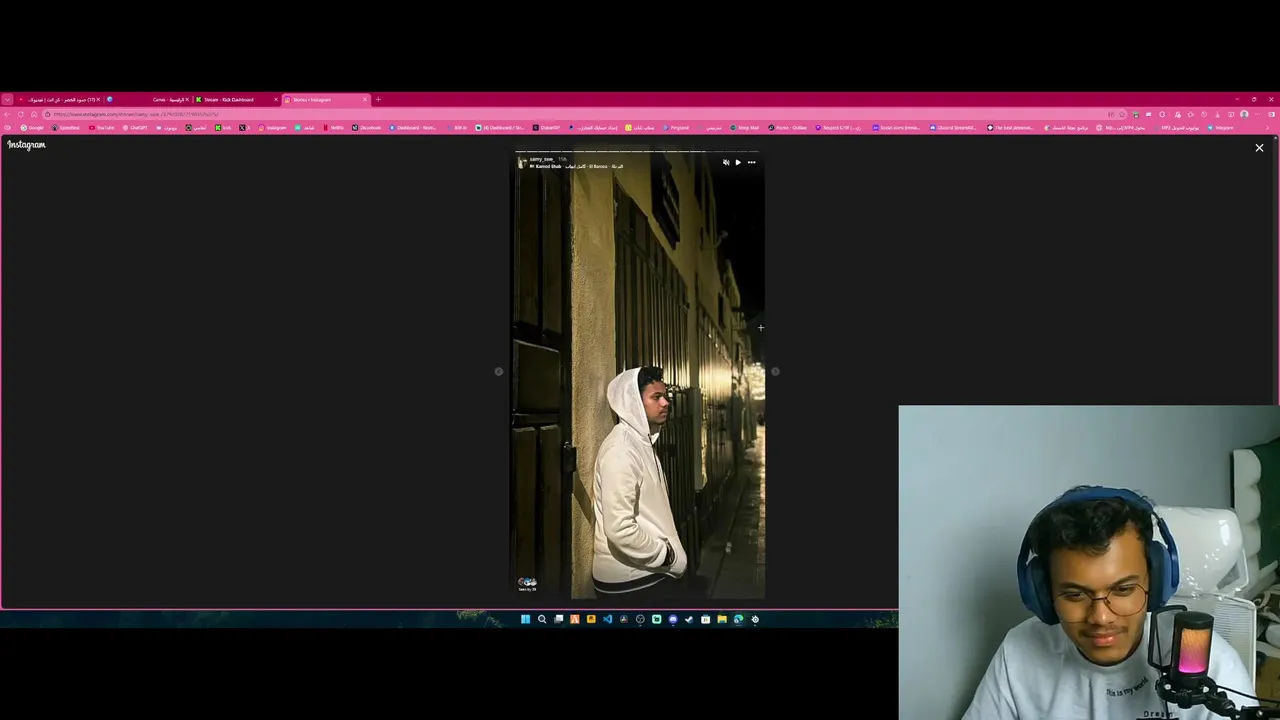The image size is (1280, 720).
Task: Open the YouTube bookmark
Action: click(102, 128)
